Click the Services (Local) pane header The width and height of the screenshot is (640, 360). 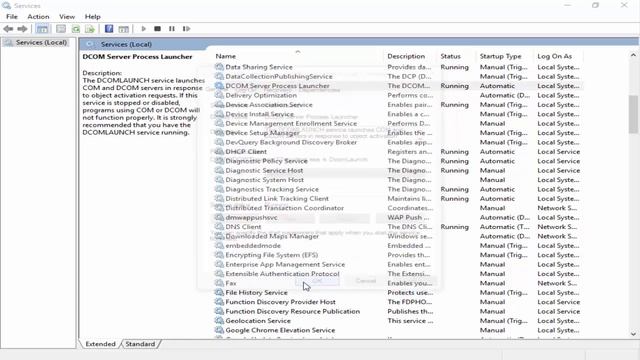[x=359, y=44]
